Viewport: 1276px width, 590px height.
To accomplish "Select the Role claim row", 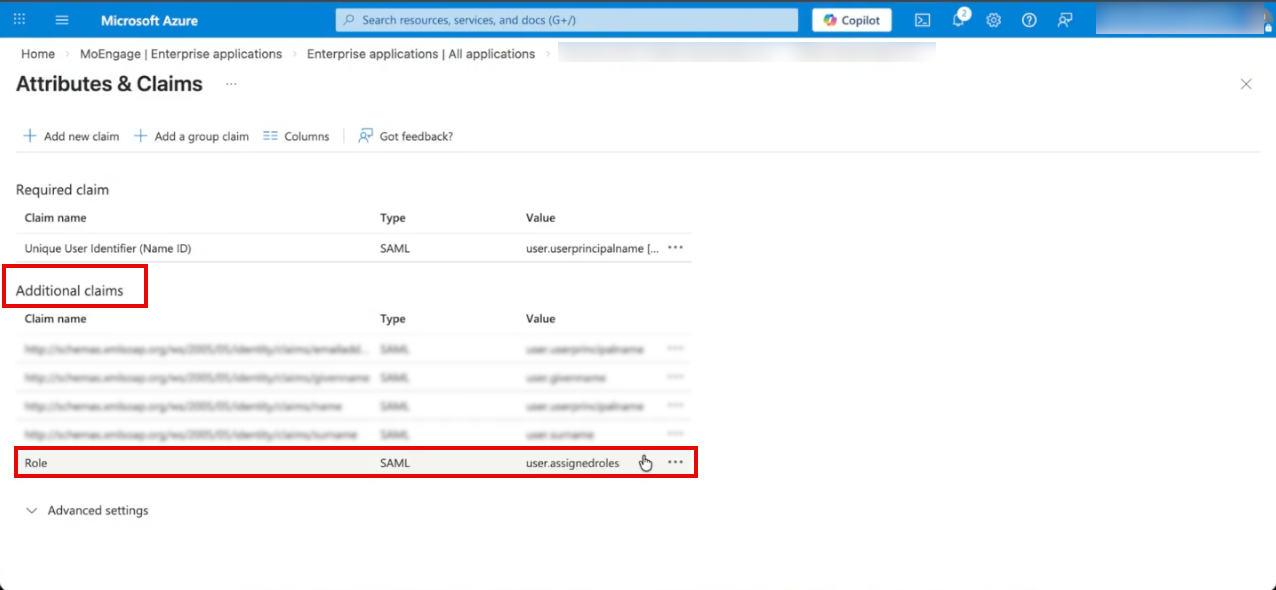I will (200, 463).
